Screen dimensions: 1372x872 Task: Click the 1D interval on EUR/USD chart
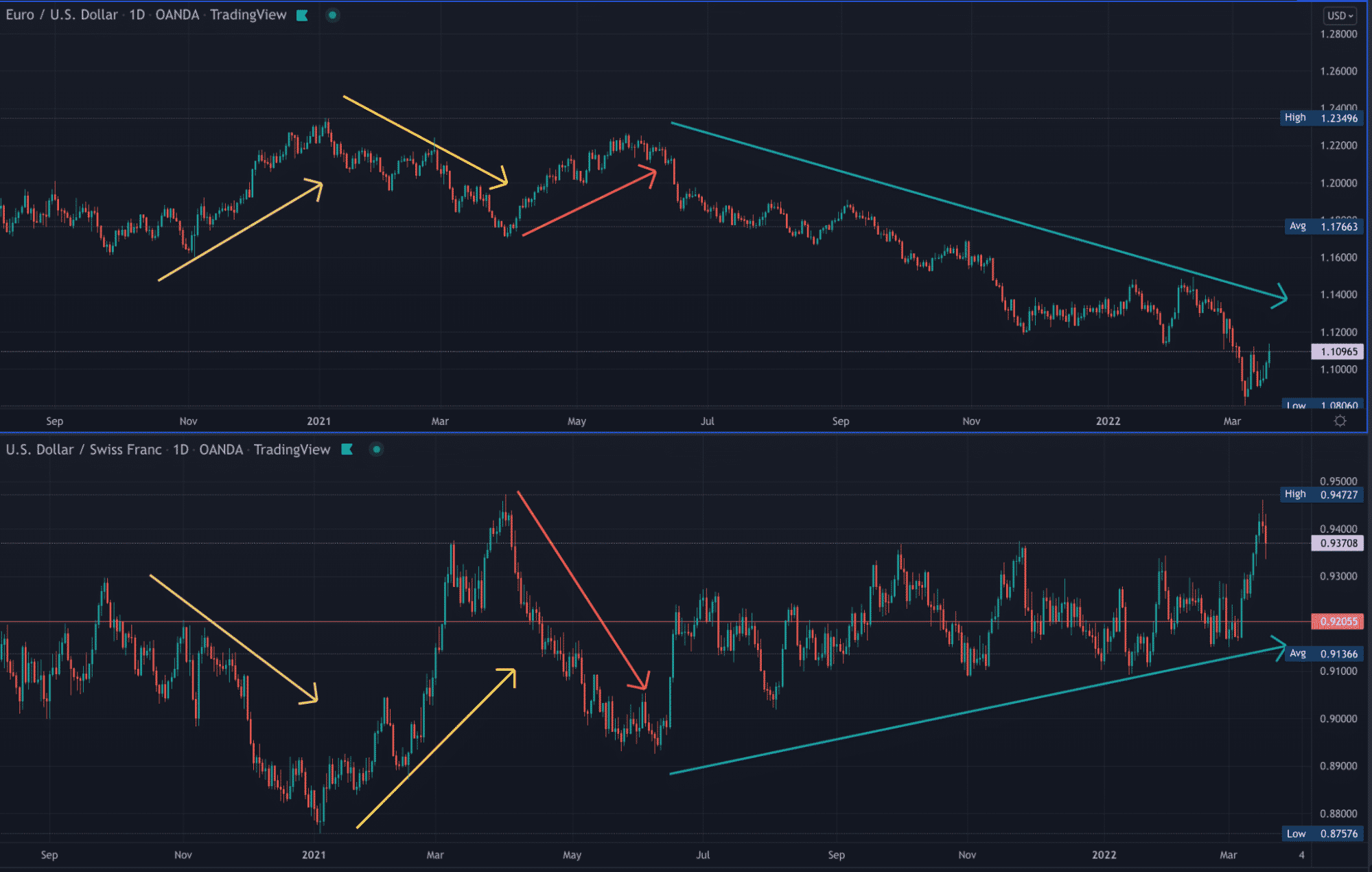click(x=137, y=15)
